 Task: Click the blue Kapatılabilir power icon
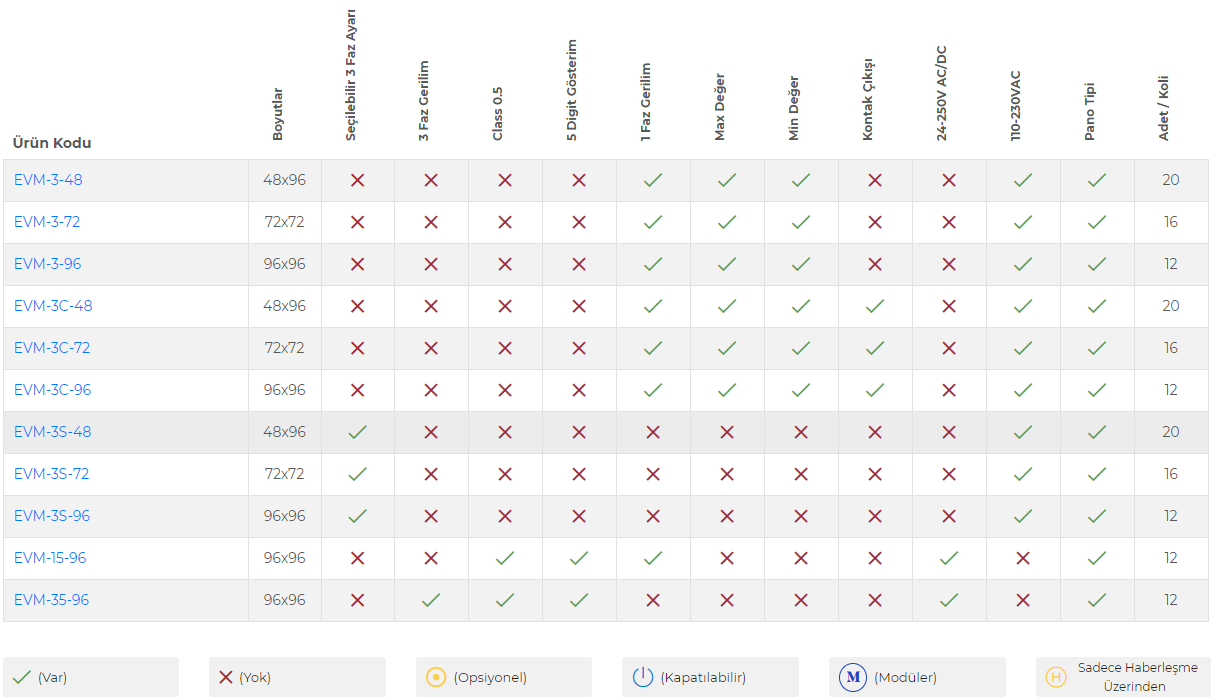pos(643,677)
